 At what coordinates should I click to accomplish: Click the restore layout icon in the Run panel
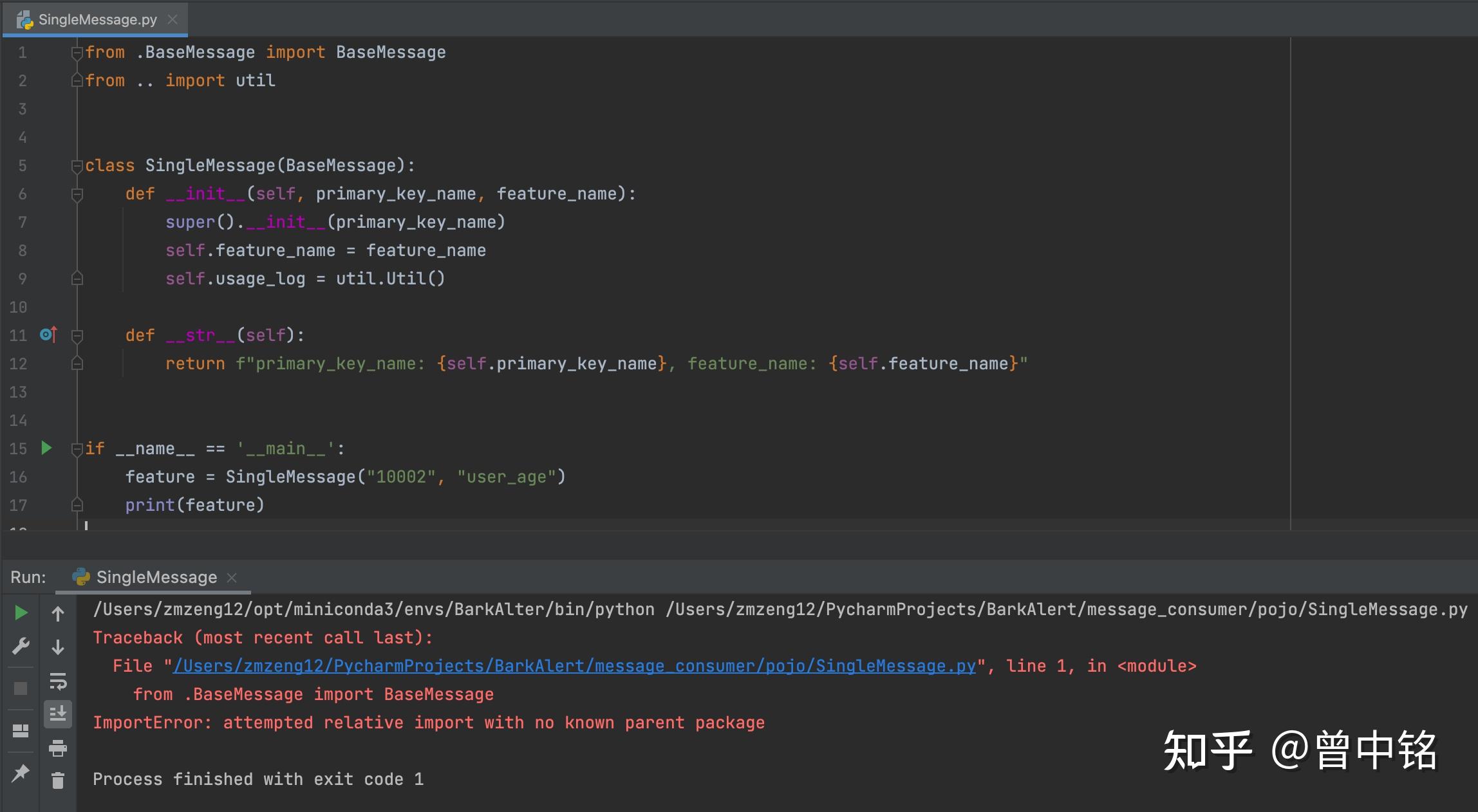click(21, 731)
